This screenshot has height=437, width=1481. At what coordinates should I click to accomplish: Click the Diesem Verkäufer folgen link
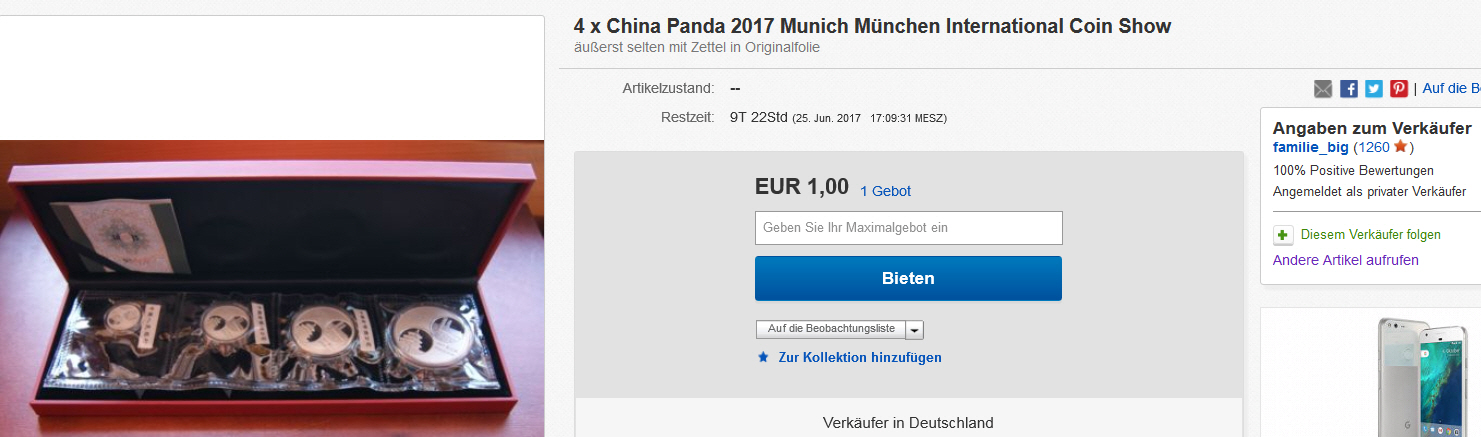(x=1370, y=235)
